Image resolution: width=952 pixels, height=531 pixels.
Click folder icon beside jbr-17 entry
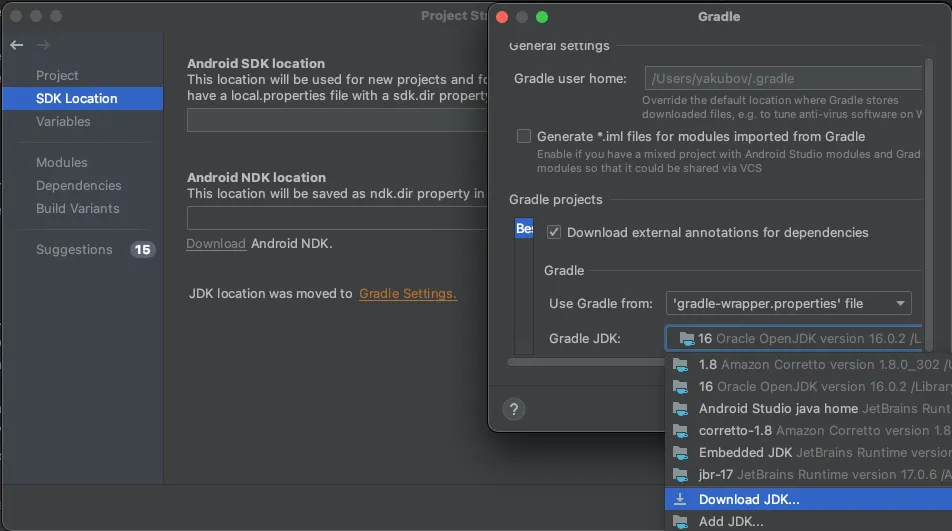coord(681,475)
